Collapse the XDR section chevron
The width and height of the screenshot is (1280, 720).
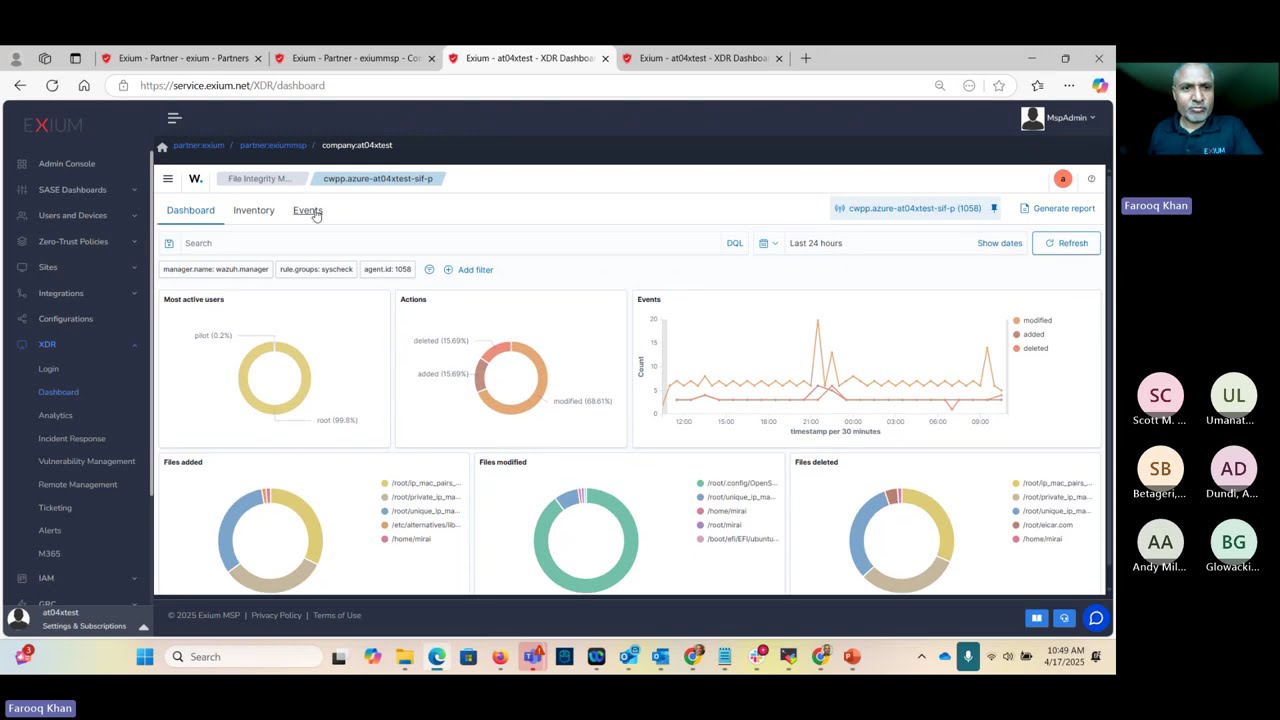click(x=134, y=345)
